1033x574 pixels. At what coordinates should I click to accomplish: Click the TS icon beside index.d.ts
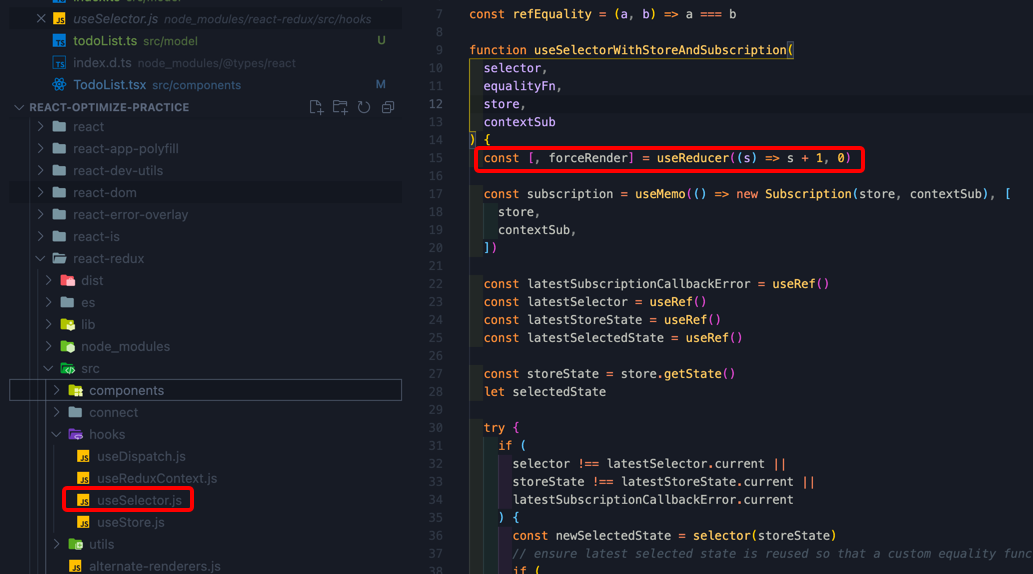tap(59, 63)
